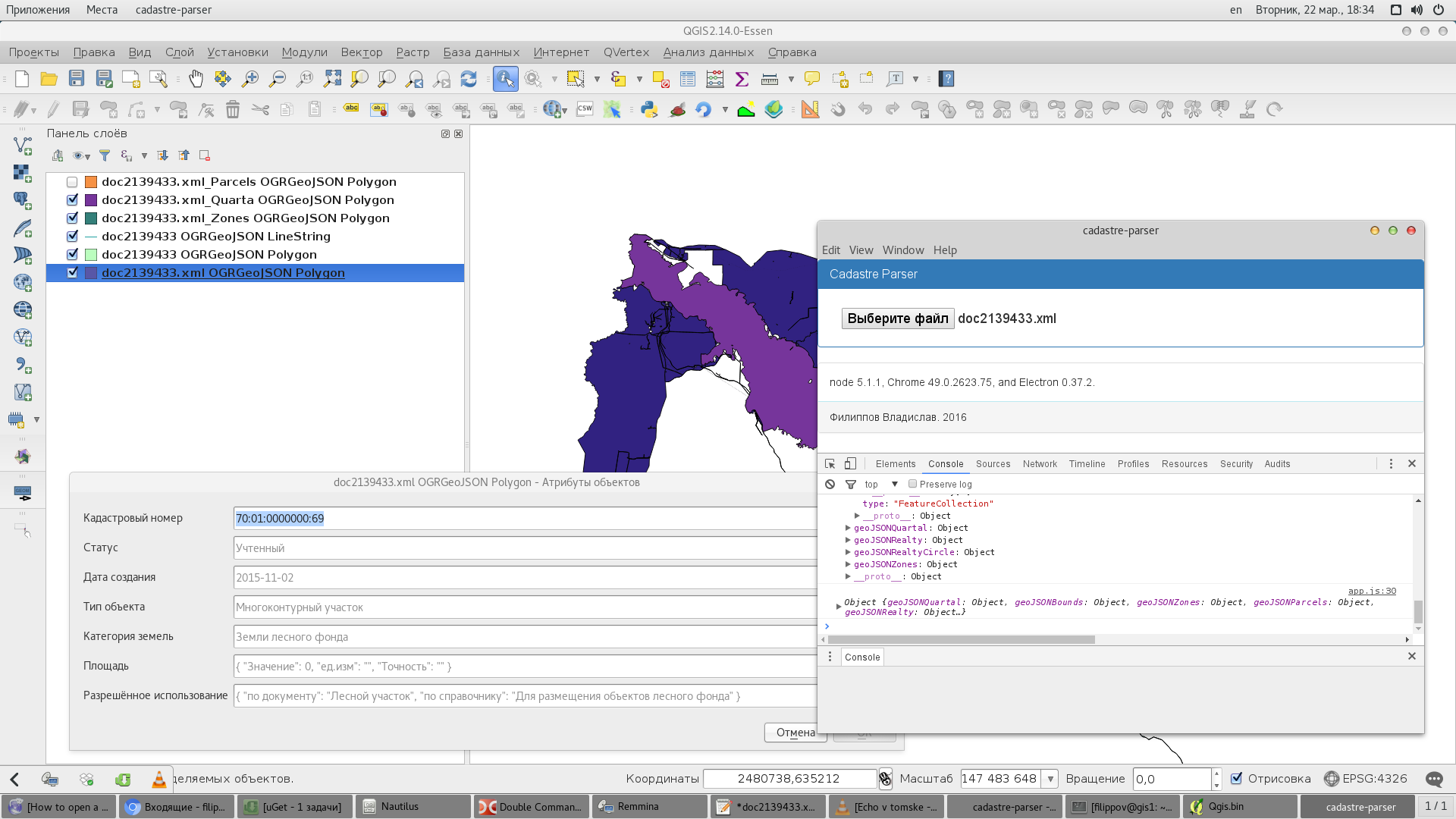Viewport: 1456px width, 819px height.
Task: Click the Identify Features tool icon
Action: (x=505, y=78)
